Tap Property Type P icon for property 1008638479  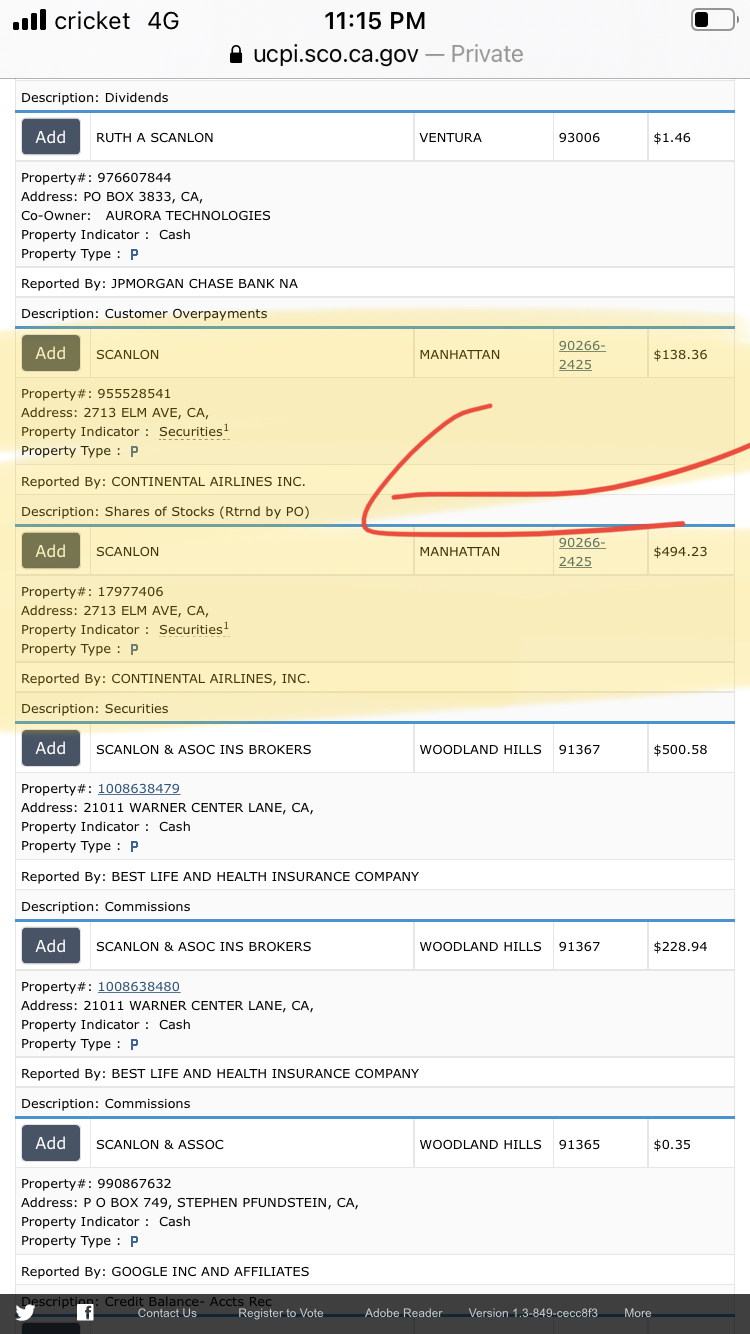click(x=134, y=846)
